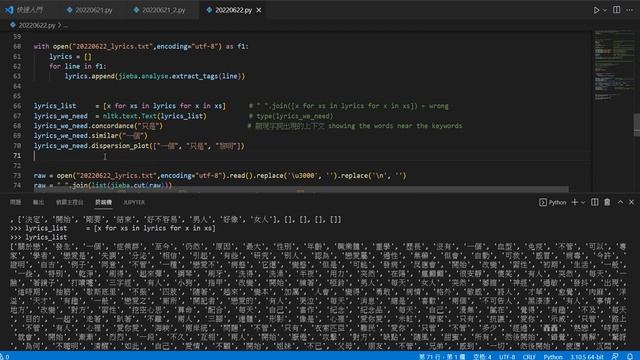Click line number 66 in the gutter

(17, 106)
